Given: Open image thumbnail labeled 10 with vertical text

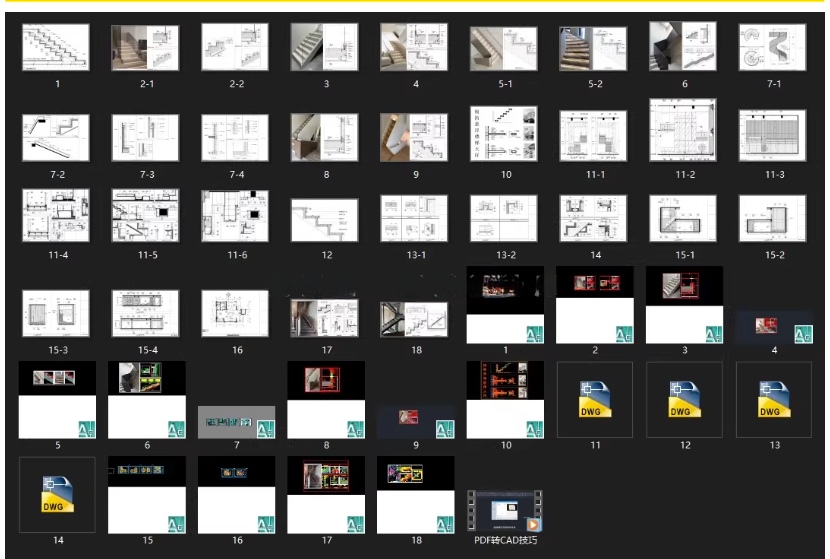Looking at the screenshot, I should click(x=504, y=133).
